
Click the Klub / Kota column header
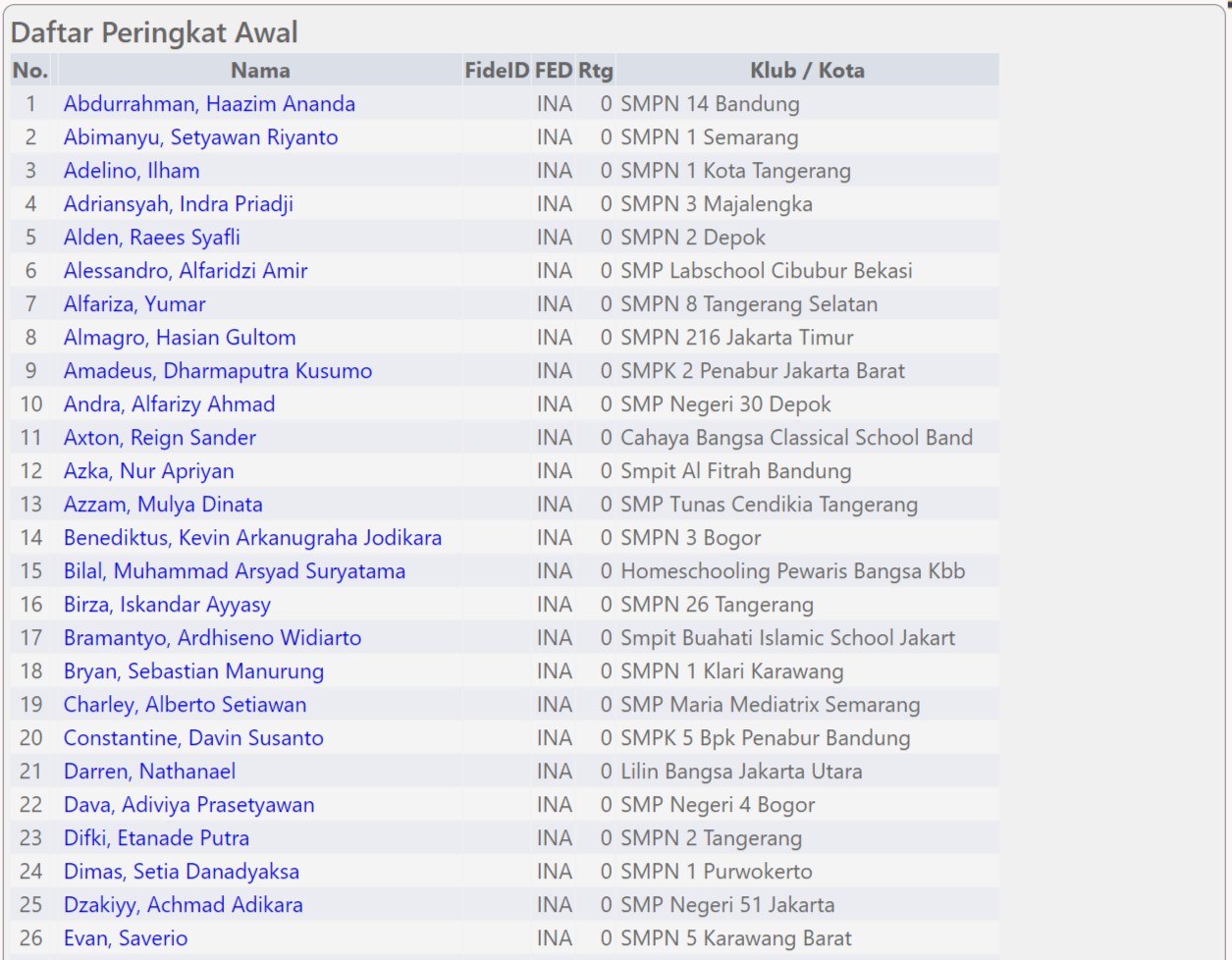(x=807, y=71)
